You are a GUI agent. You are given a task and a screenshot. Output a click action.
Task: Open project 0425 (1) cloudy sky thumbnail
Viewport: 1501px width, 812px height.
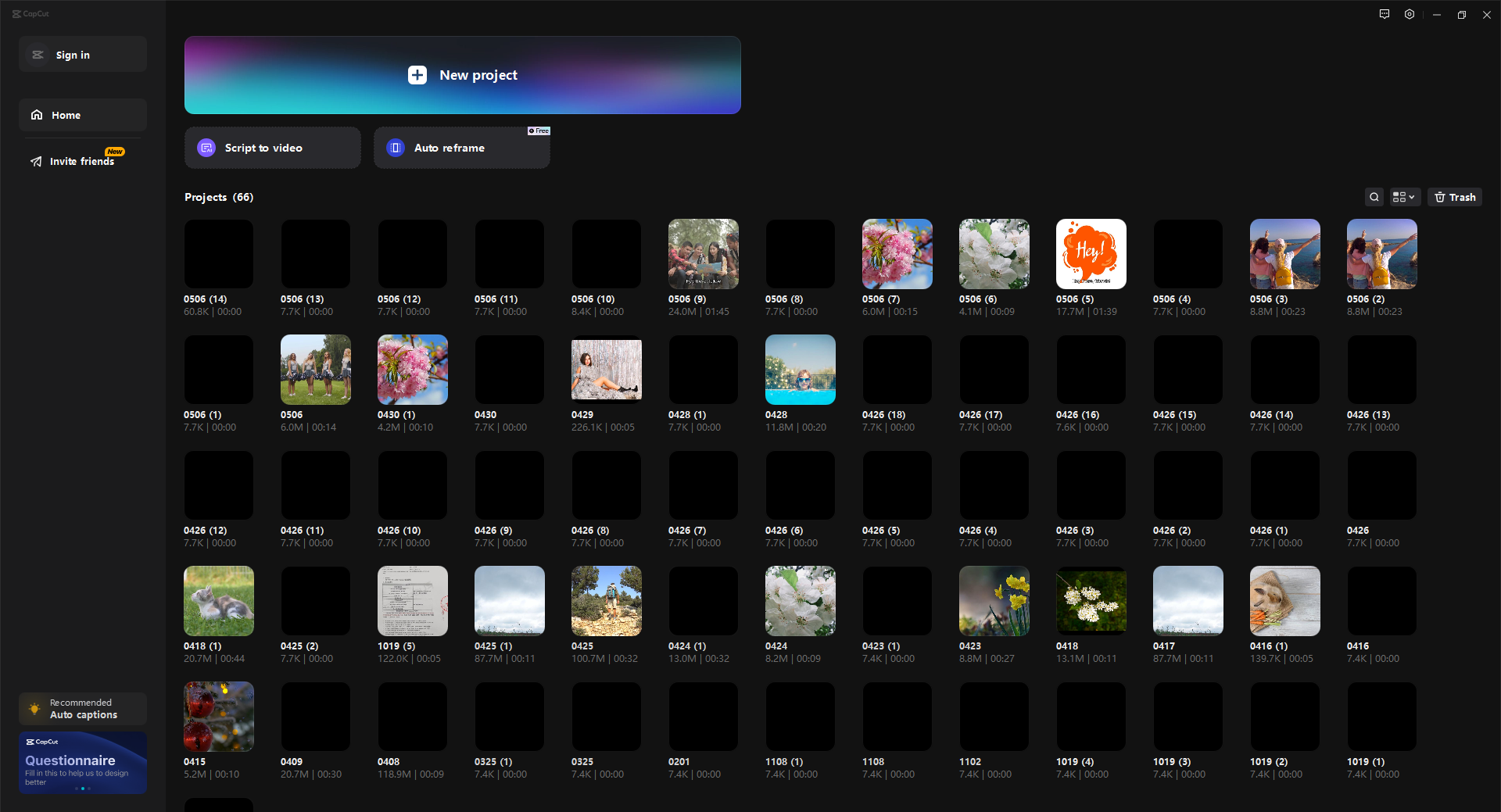510,601
